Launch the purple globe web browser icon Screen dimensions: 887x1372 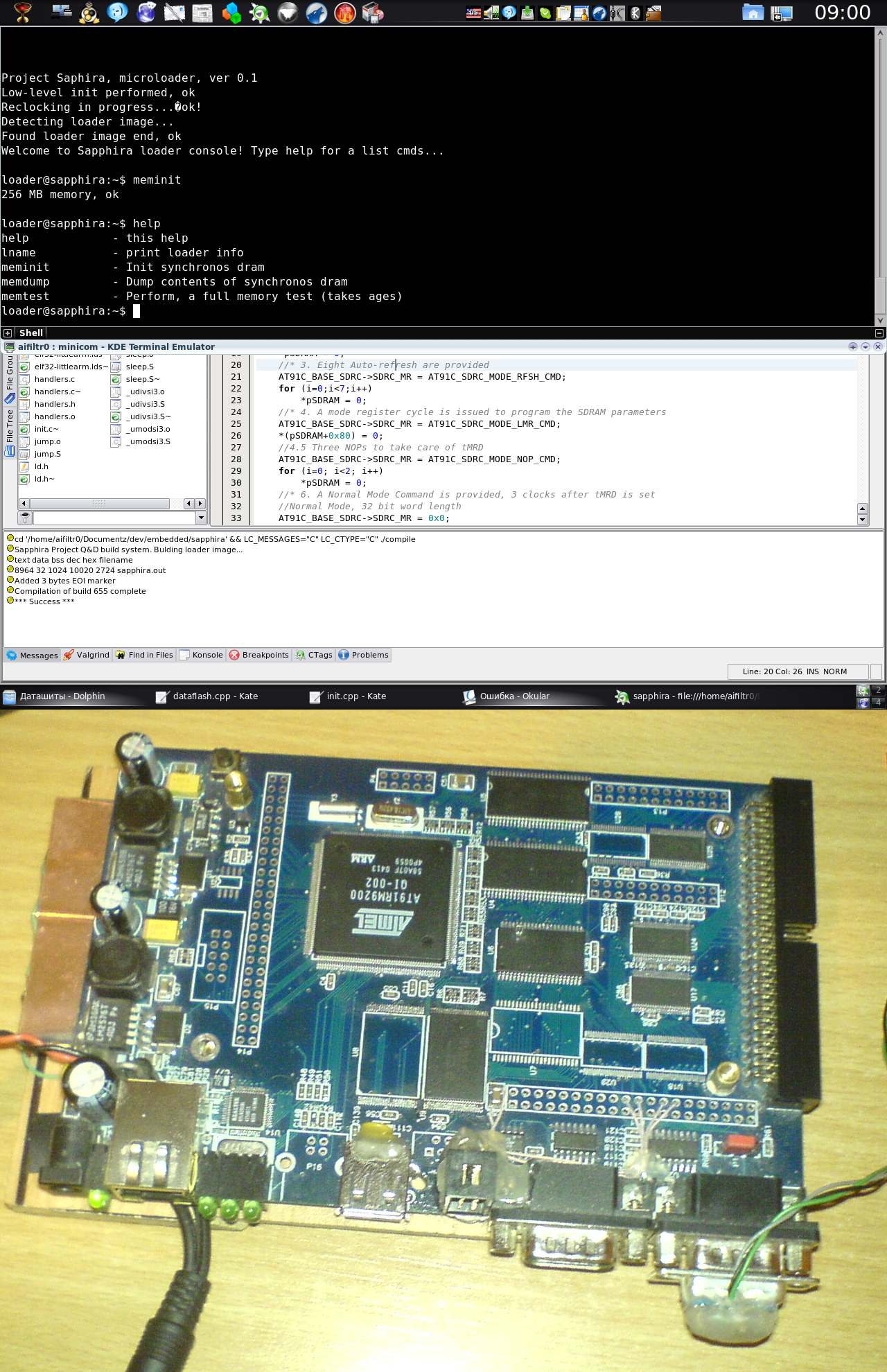tap(146, 12)
